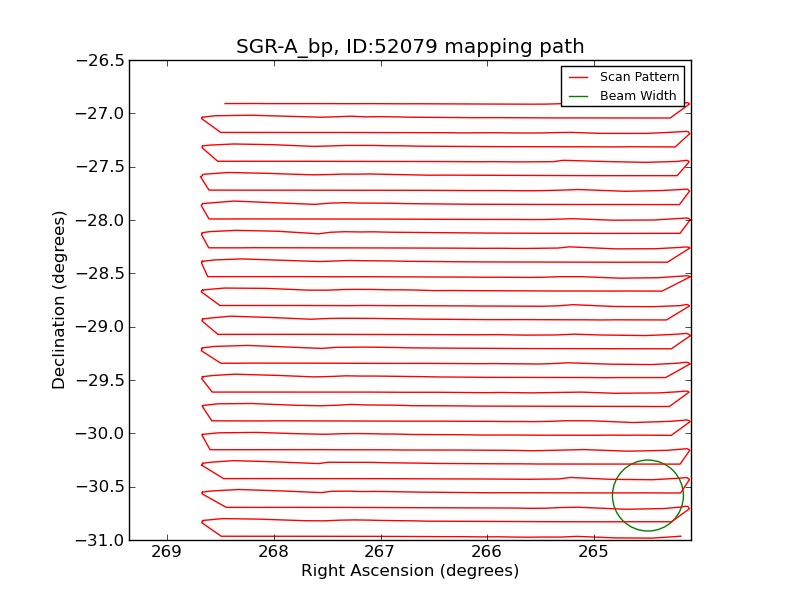Click the y-axis tick label −29.0

coord(99,327)
